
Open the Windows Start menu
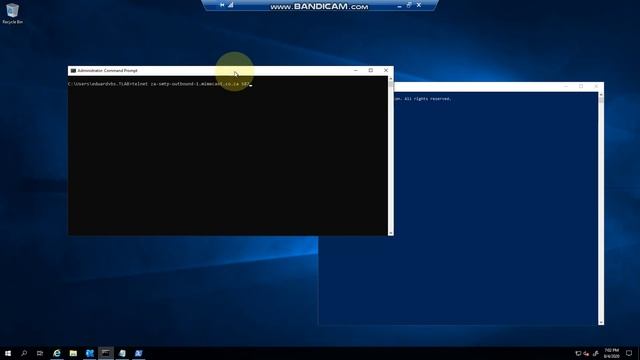pyautogui.click(x=8, y=353)
